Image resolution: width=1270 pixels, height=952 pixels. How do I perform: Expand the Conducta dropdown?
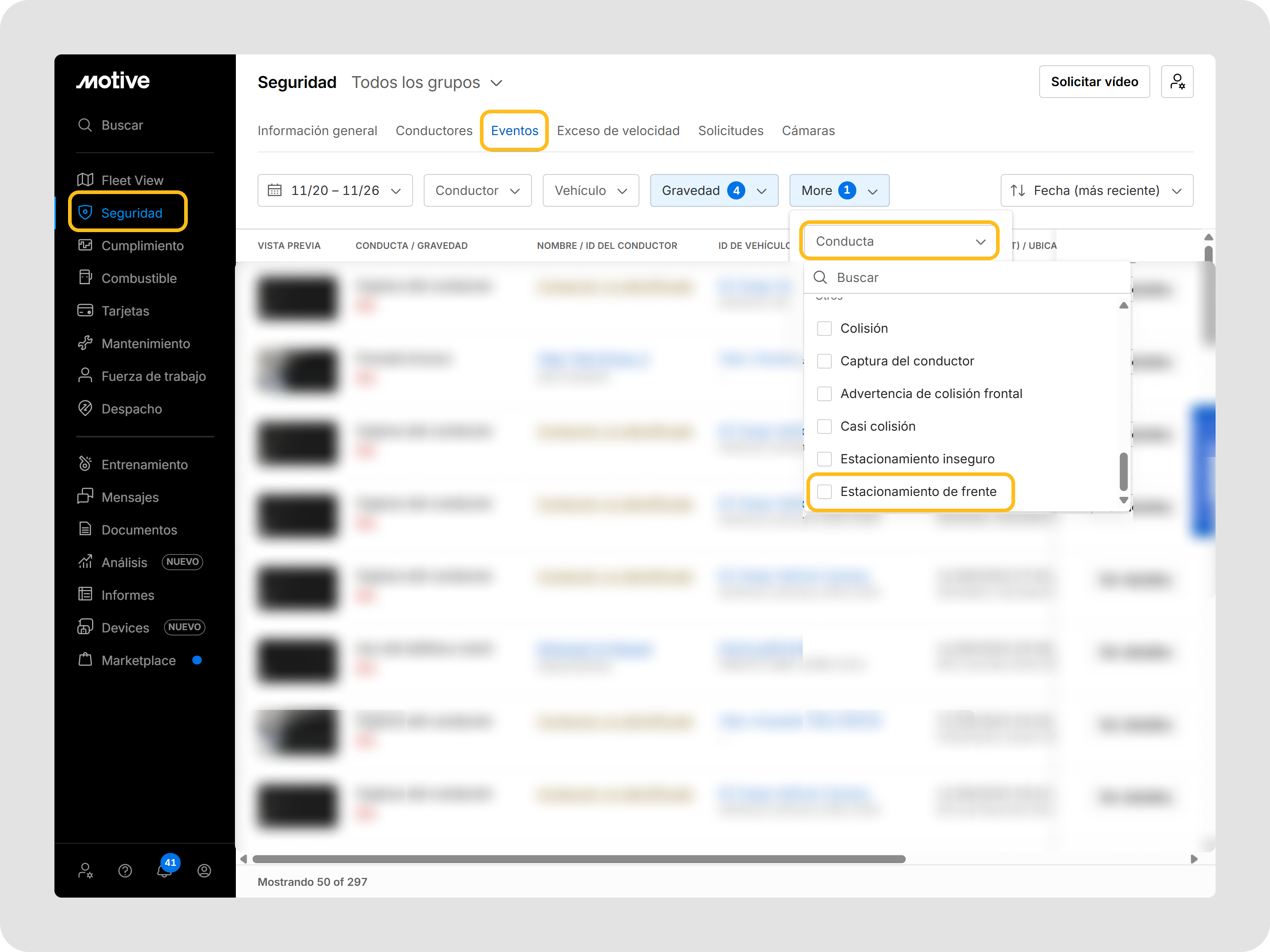tap(900, 242)
